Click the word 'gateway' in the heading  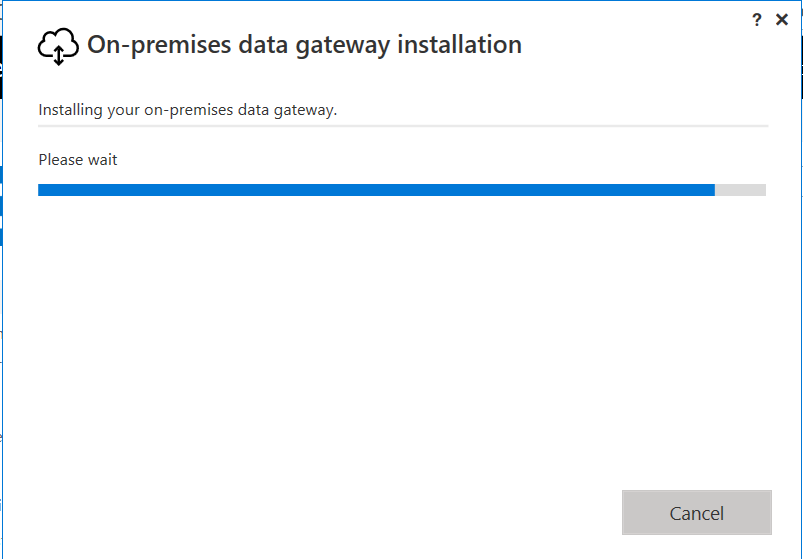click(x=343, y=46)
